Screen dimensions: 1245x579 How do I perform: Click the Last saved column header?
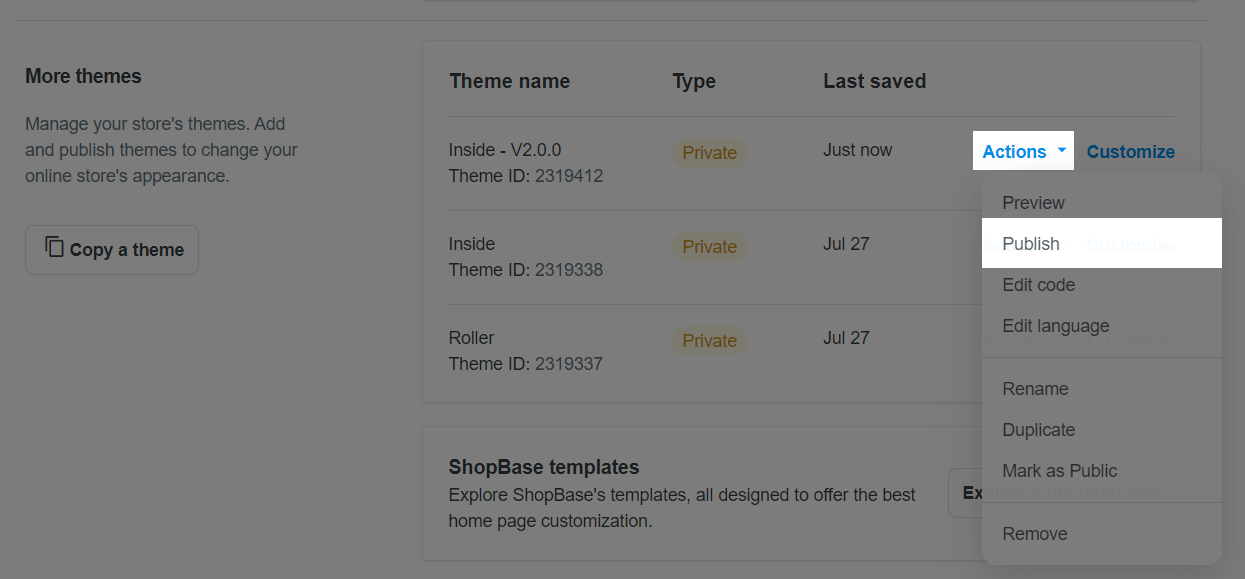coord(874,81)
